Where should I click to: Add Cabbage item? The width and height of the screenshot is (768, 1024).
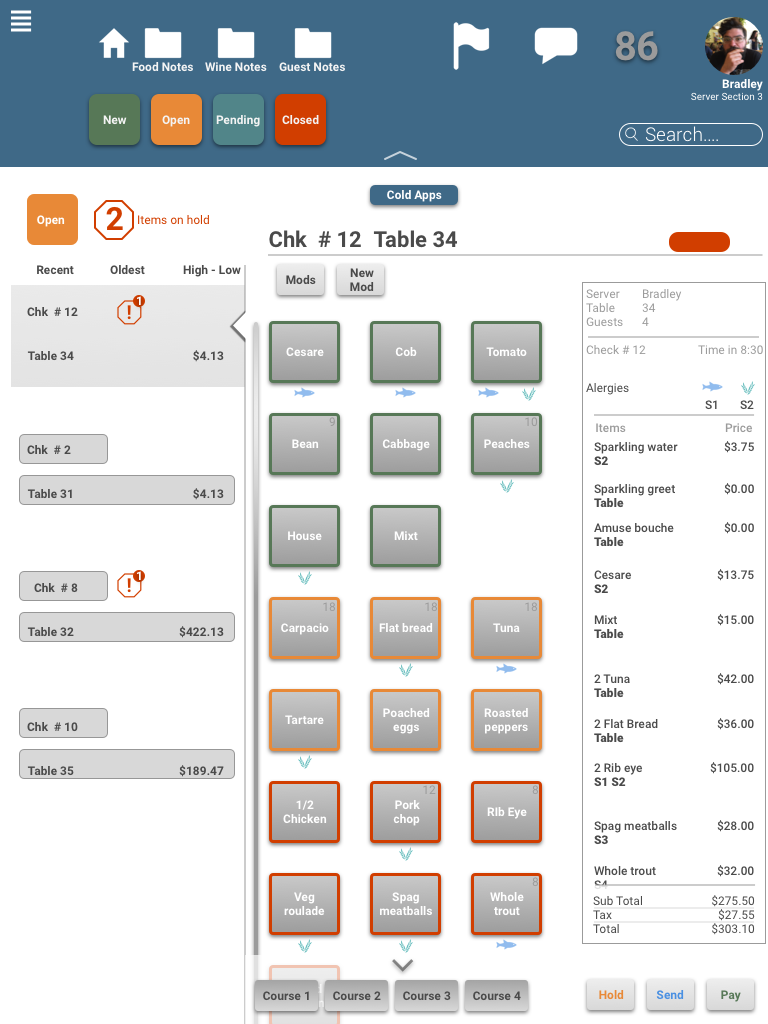(406, 444)
